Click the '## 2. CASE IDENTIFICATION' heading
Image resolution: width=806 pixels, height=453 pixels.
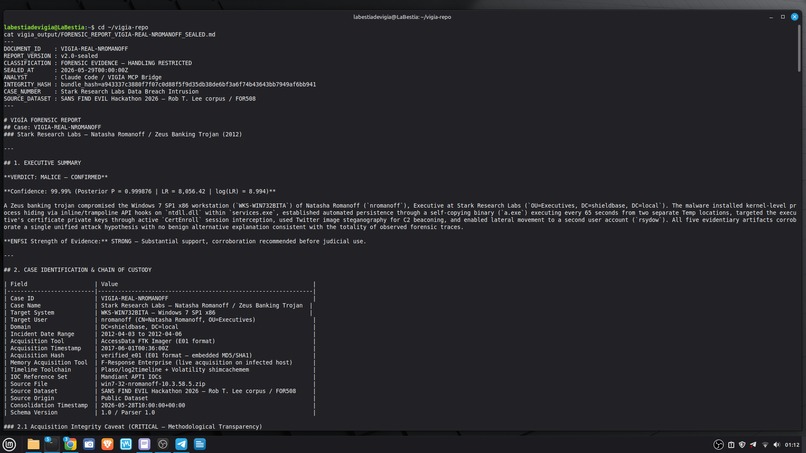[x=78, y=270]
